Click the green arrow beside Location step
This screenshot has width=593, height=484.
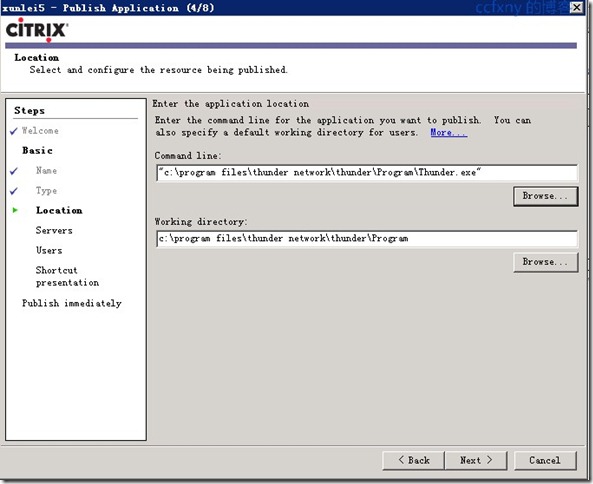tap(15, 210)
